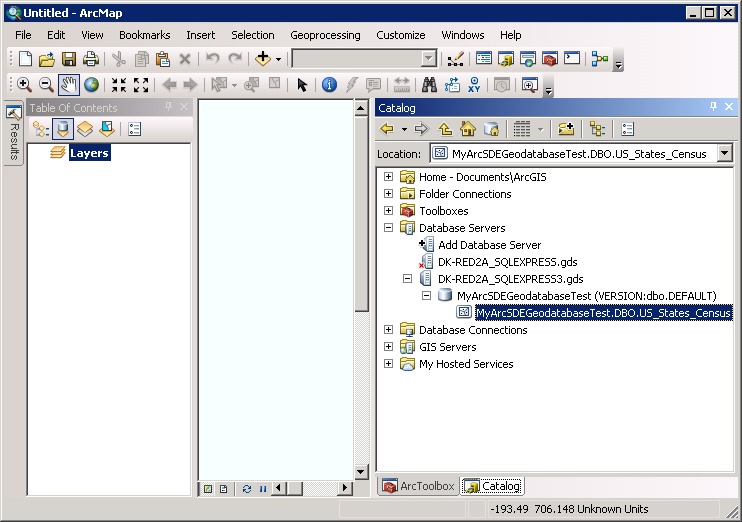Toggle List By Drawing Order view
Screen dimensions: 742x522
pyautogui.click(x=41, y=129)
